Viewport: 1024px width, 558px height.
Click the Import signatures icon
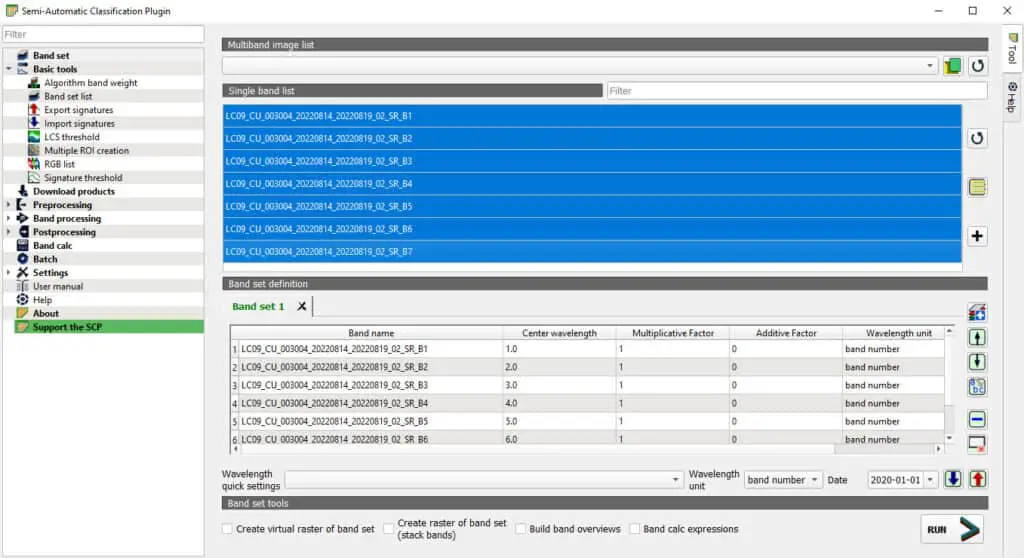[x=34, y=123]
